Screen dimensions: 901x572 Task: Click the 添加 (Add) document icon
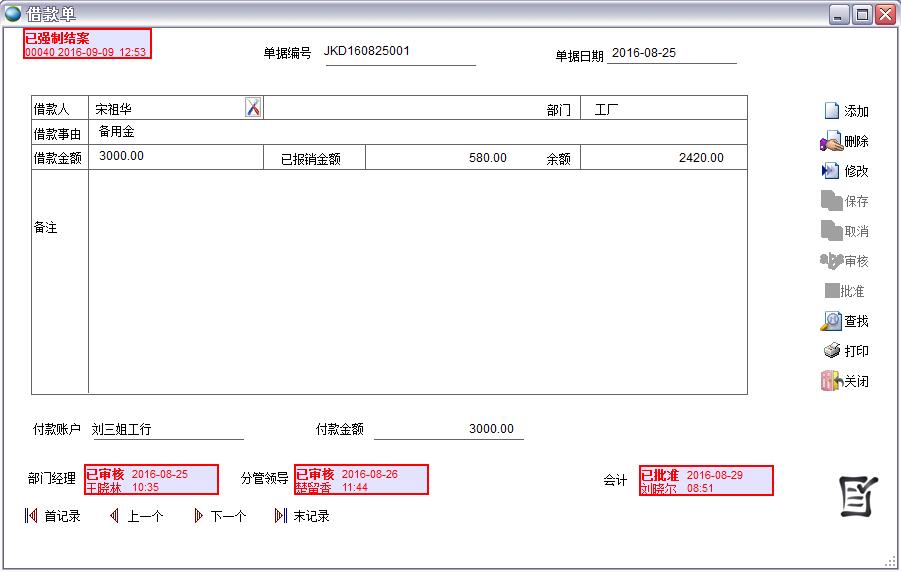coord(831,111)
